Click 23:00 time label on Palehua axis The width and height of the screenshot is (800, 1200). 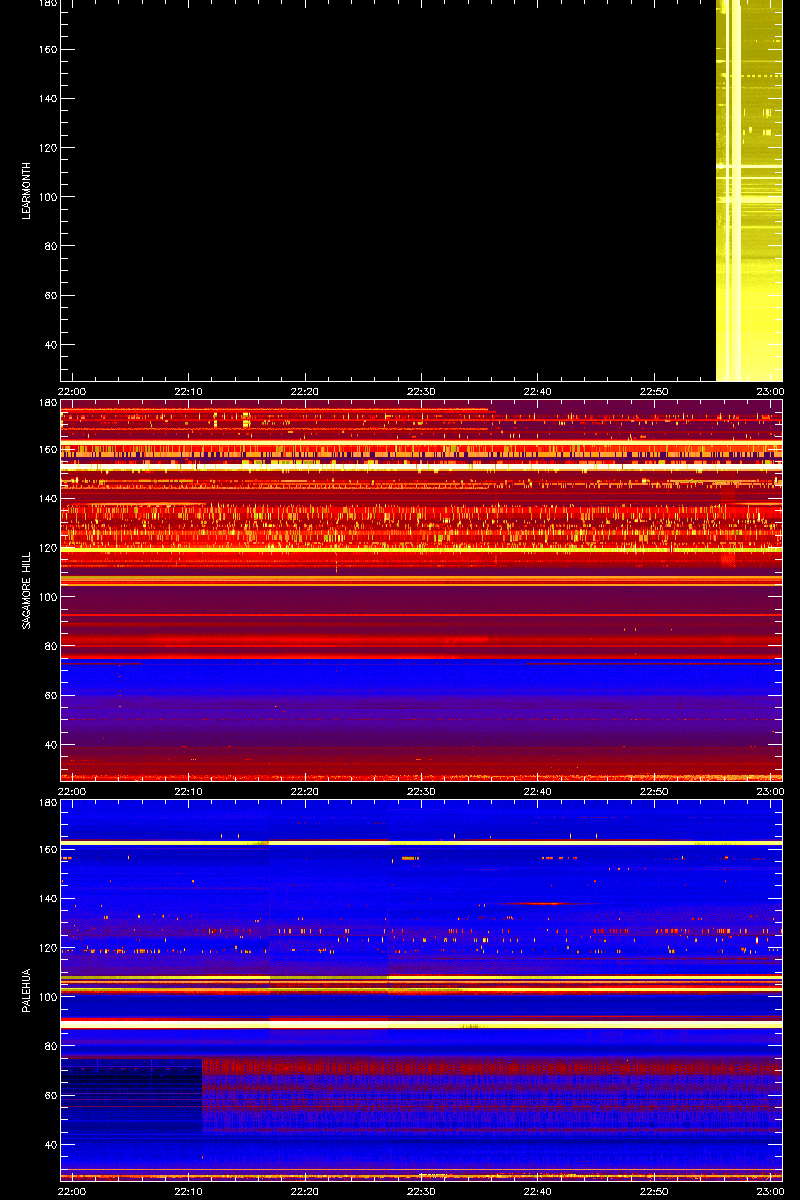(x=769, y=1191)
